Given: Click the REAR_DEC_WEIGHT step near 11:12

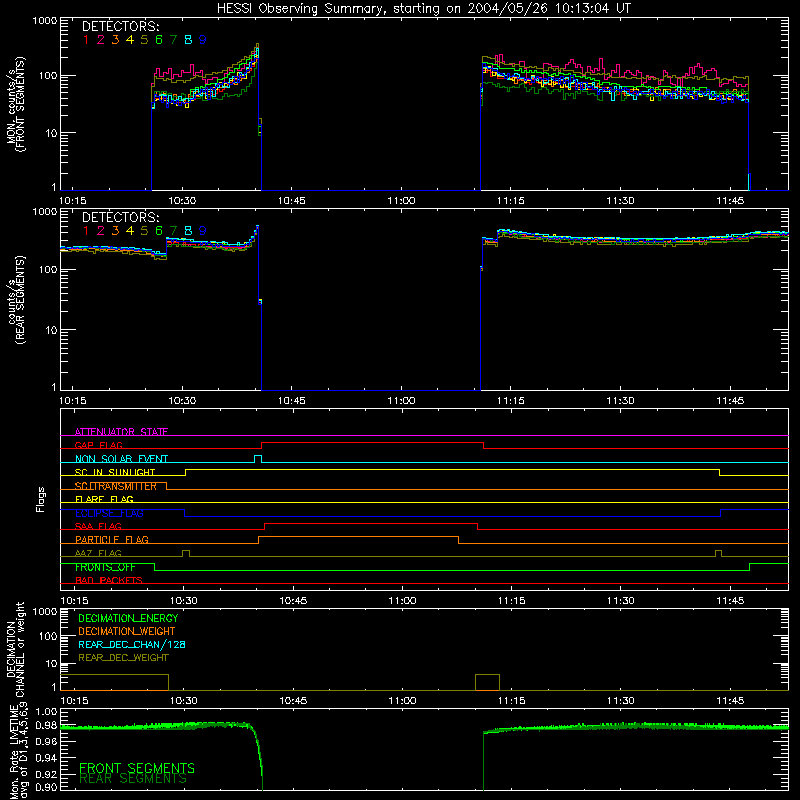Looking at the screenshot, I should point(487,675).
